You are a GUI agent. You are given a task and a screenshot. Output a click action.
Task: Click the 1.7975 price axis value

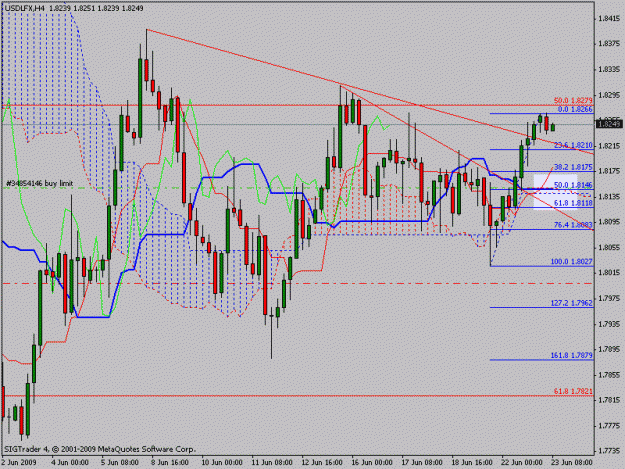pos(609,298)
